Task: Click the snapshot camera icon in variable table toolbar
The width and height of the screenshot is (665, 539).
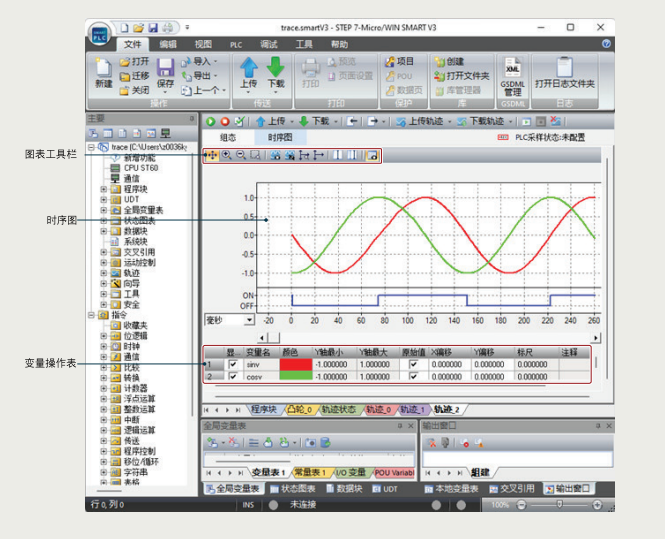Action: tap(310, 443)
